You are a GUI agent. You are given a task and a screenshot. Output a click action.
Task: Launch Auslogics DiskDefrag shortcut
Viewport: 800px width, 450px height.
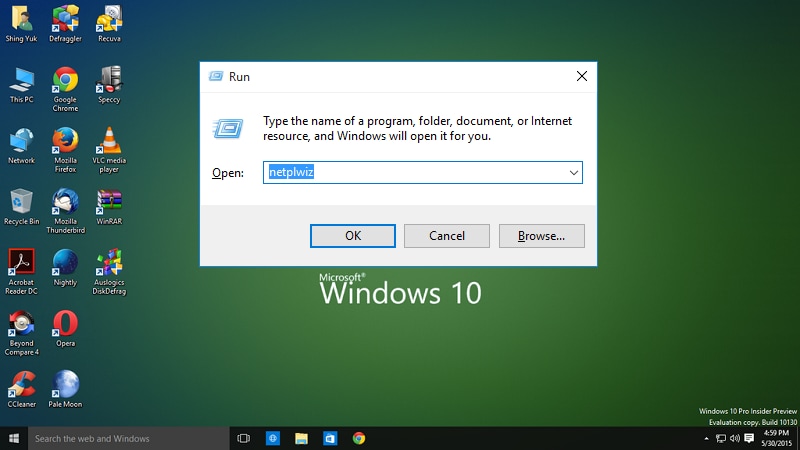point(109,272)
